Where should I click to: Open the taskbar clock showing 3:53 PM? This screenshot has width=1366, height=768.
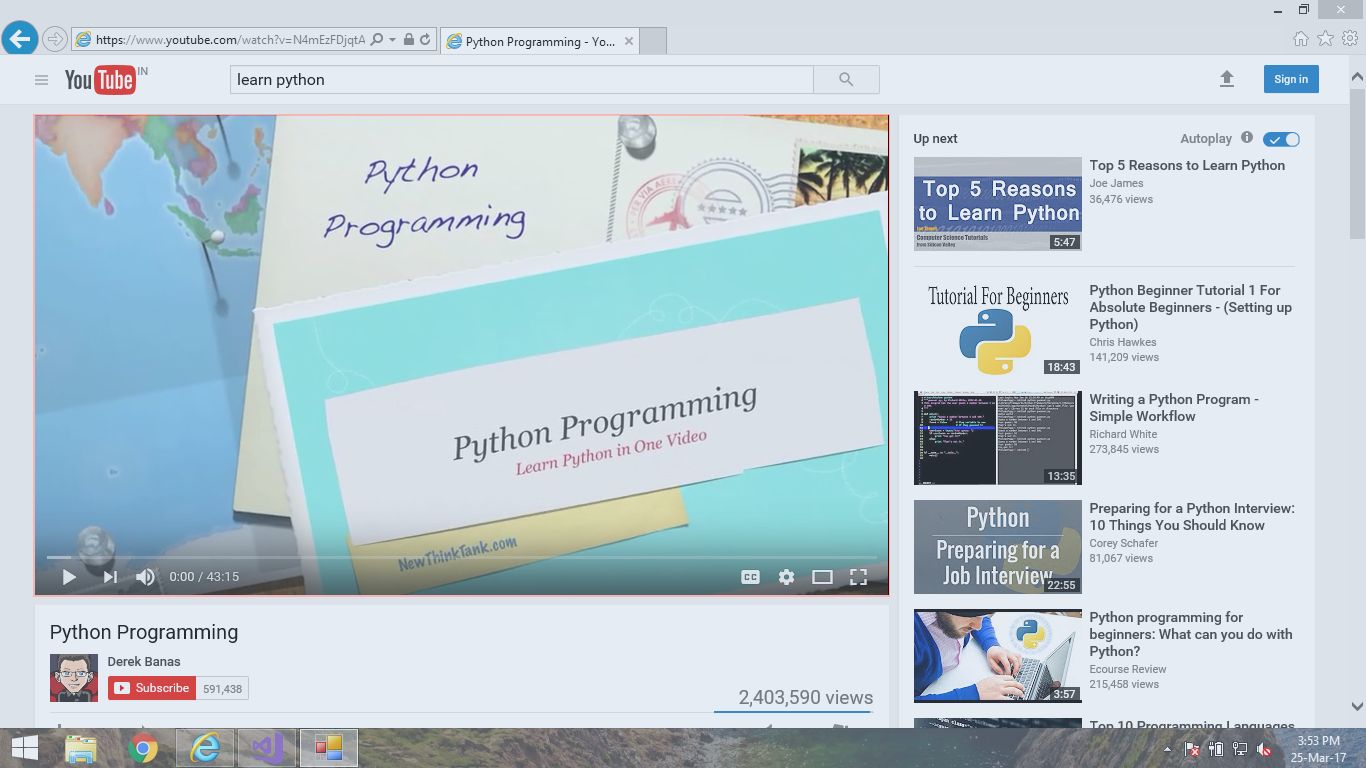[1318, 749]
